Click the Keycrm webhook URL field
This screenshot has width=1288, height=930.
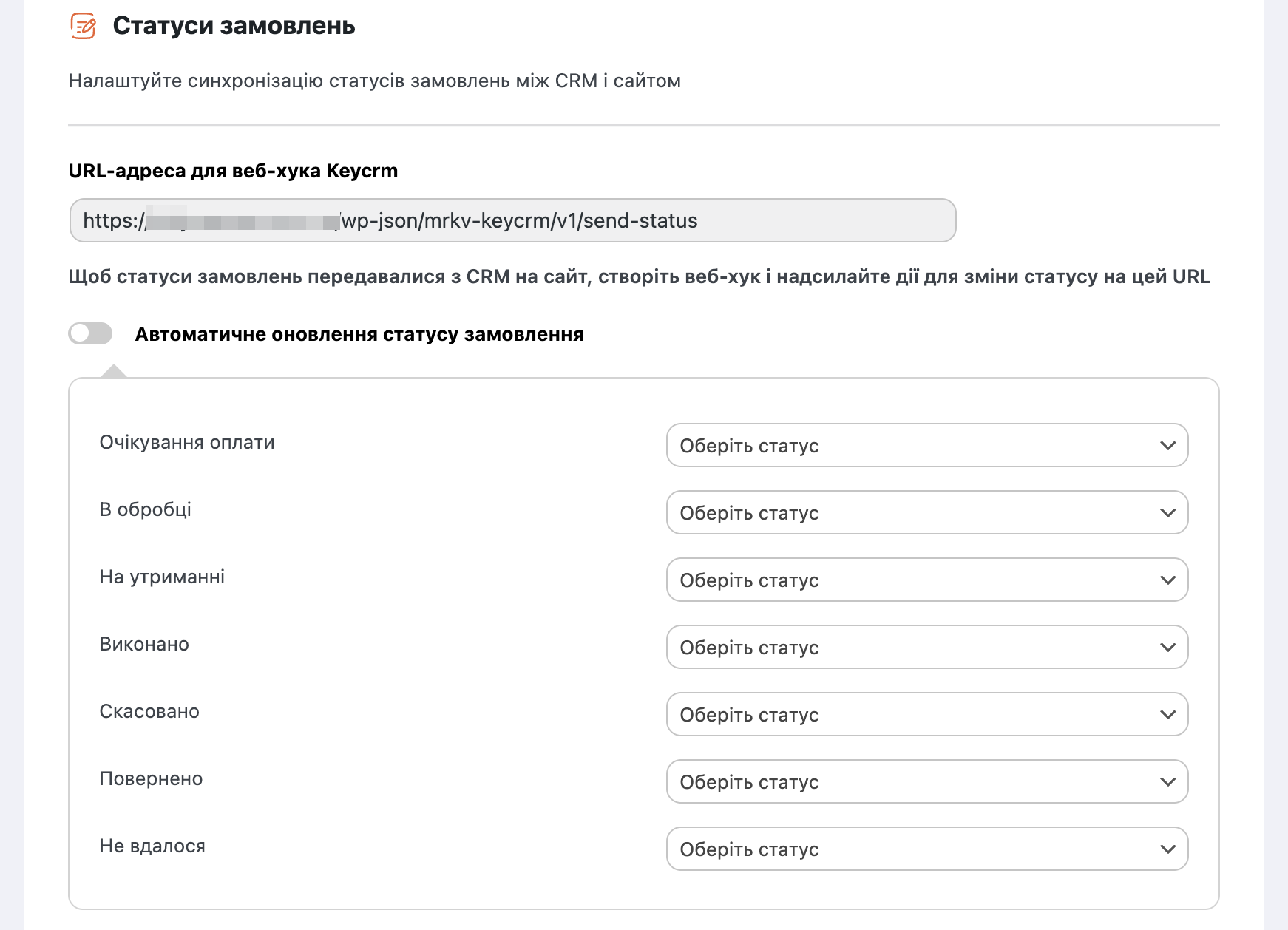512,220
